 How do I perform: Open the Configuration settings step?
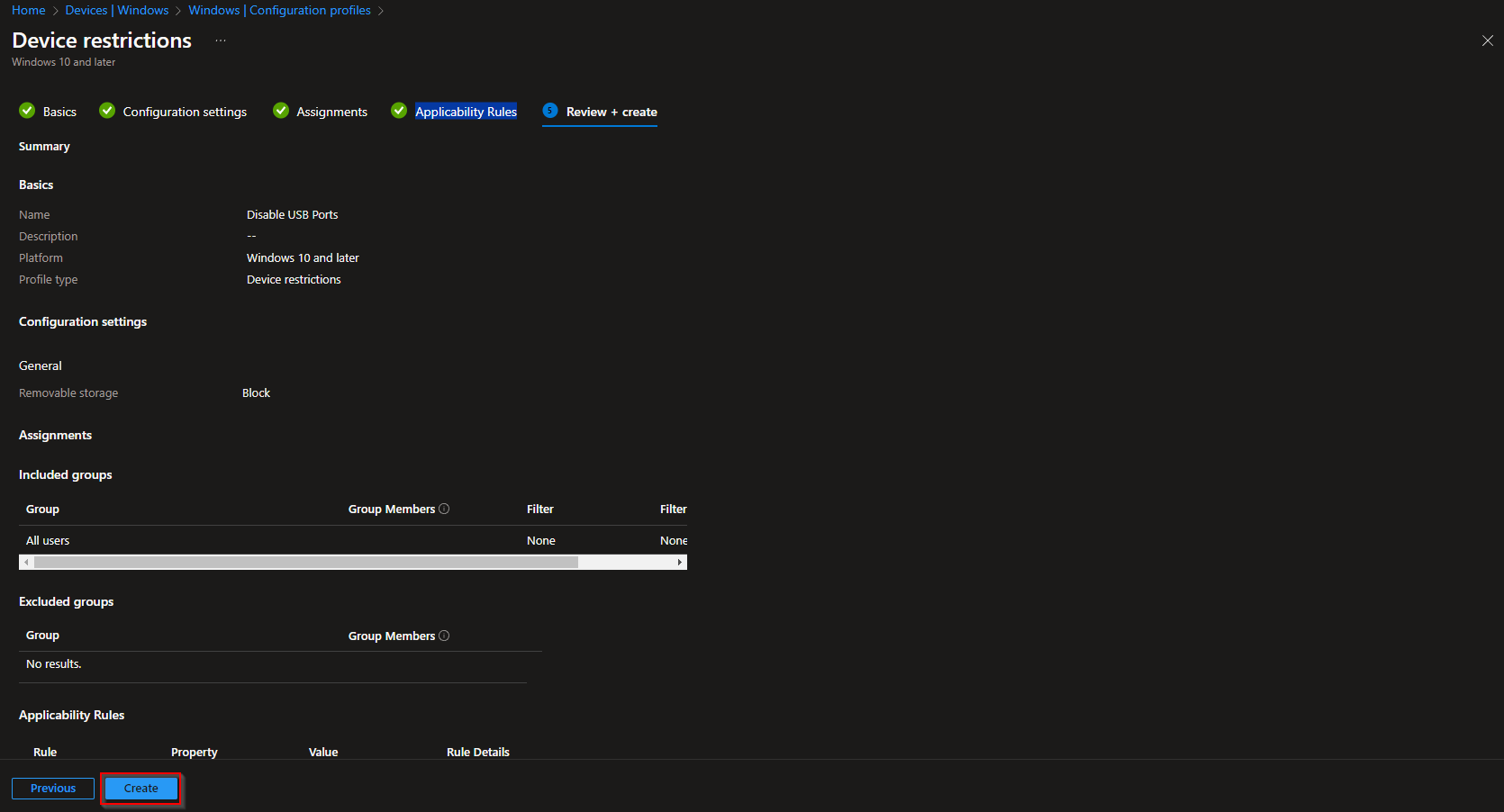pyautogui.click(x=184, y=111)
